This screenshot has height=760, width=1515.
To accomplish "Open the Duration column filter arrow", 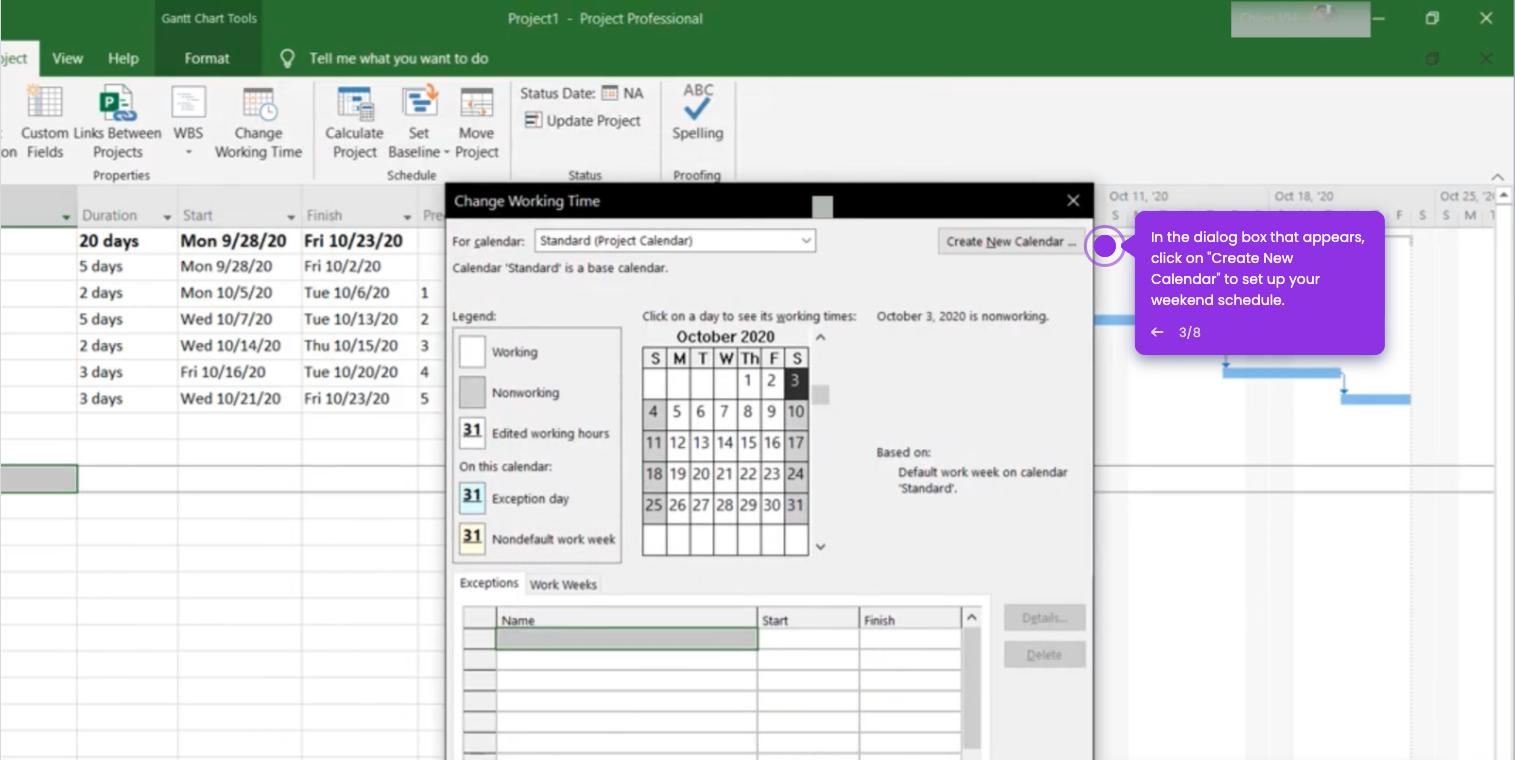I will coord(166,216).
